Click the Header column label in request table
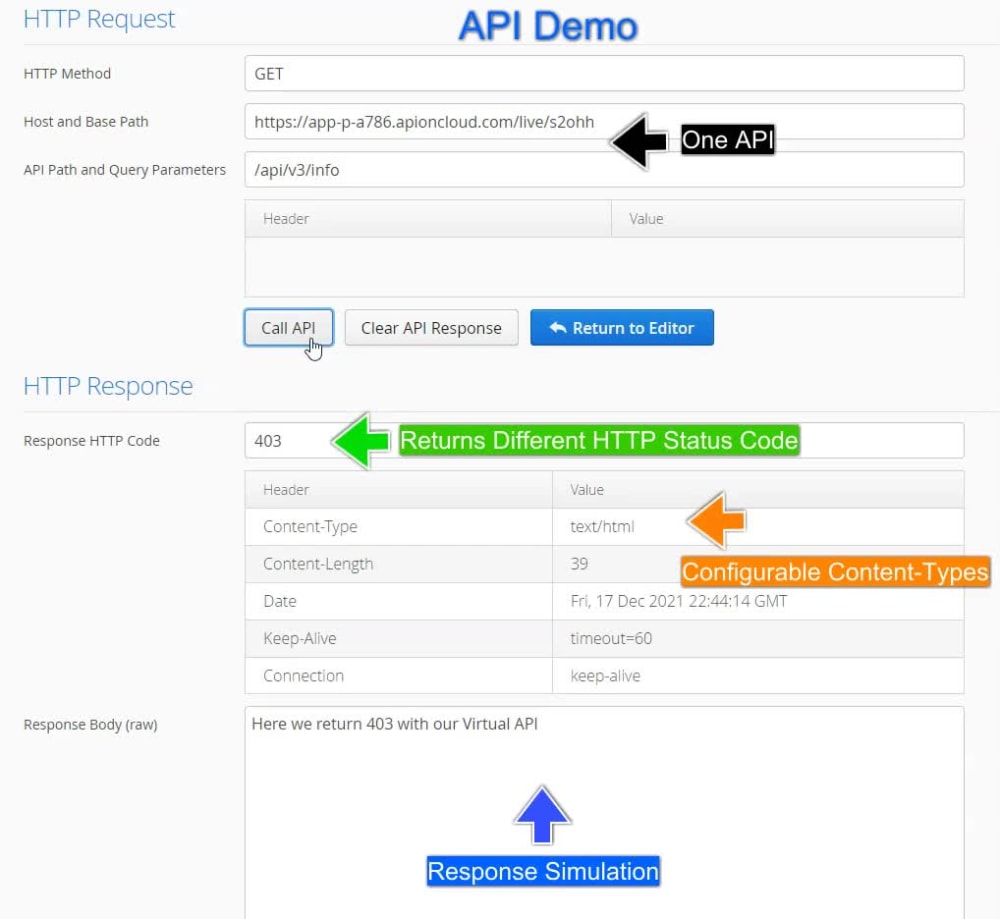Viewport: 1000px width, 919px height. click(286, 218)
